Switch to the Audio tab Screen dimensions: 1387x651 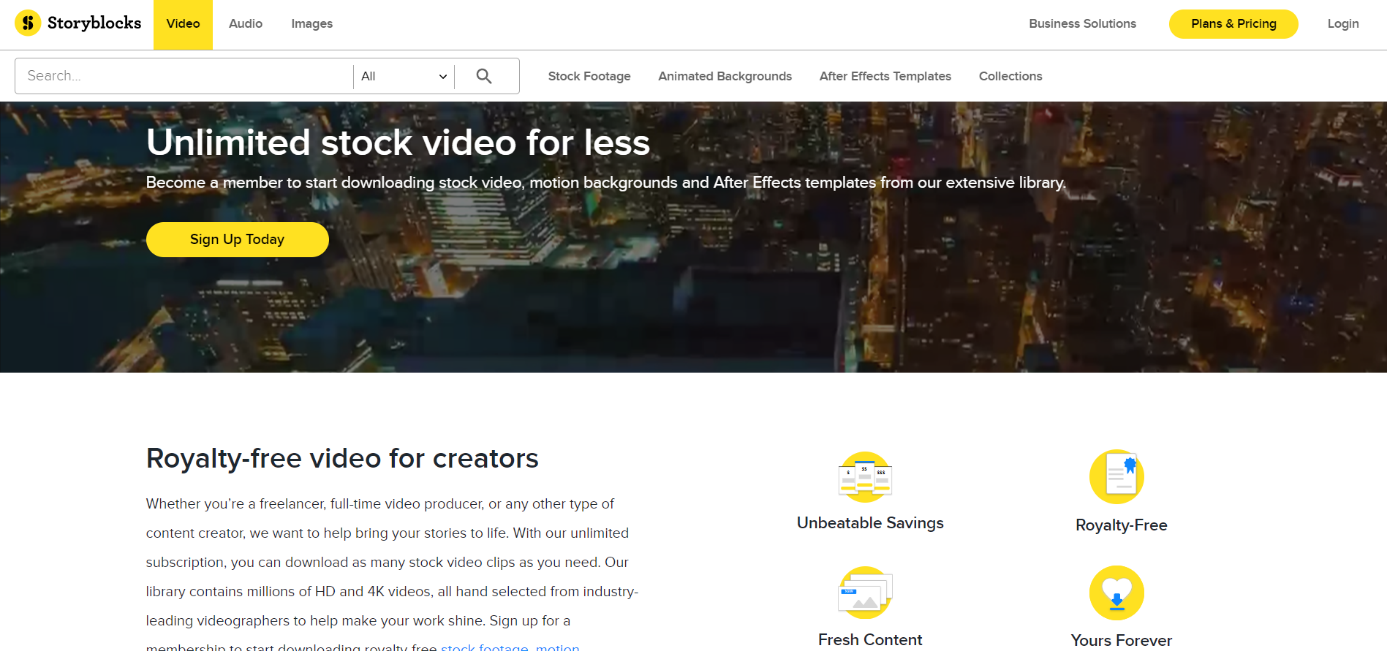[245, 24]
